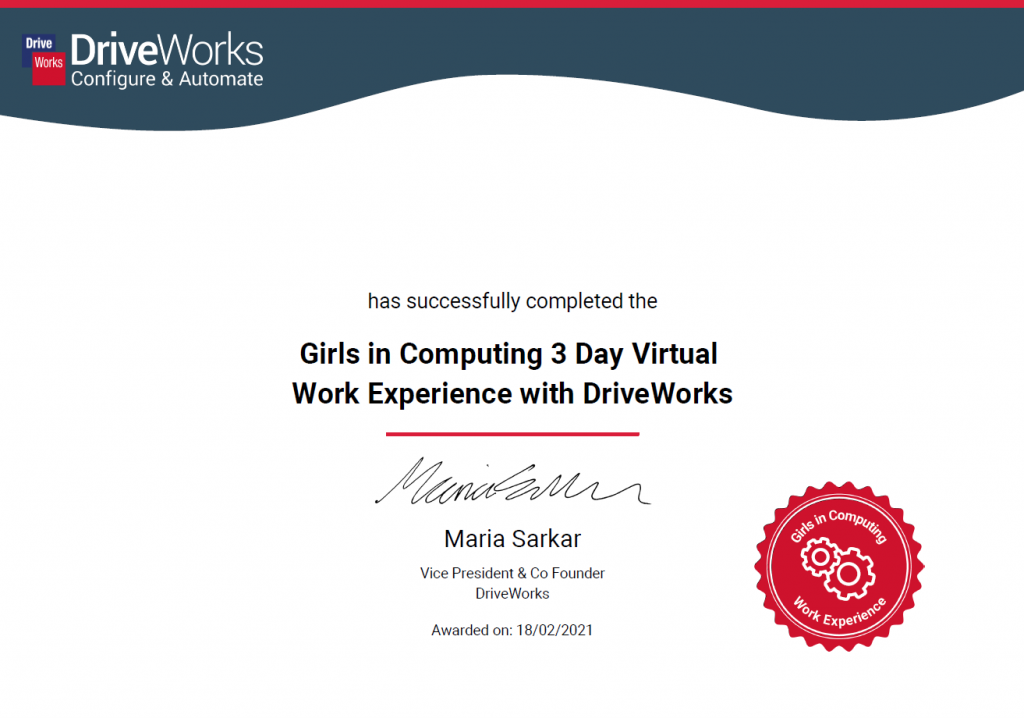Image resolution: width=1024 pixels, height=718 pixels.
Task: Click 'Vice President & Co Founder' title
Action: [x=512, y=573]
